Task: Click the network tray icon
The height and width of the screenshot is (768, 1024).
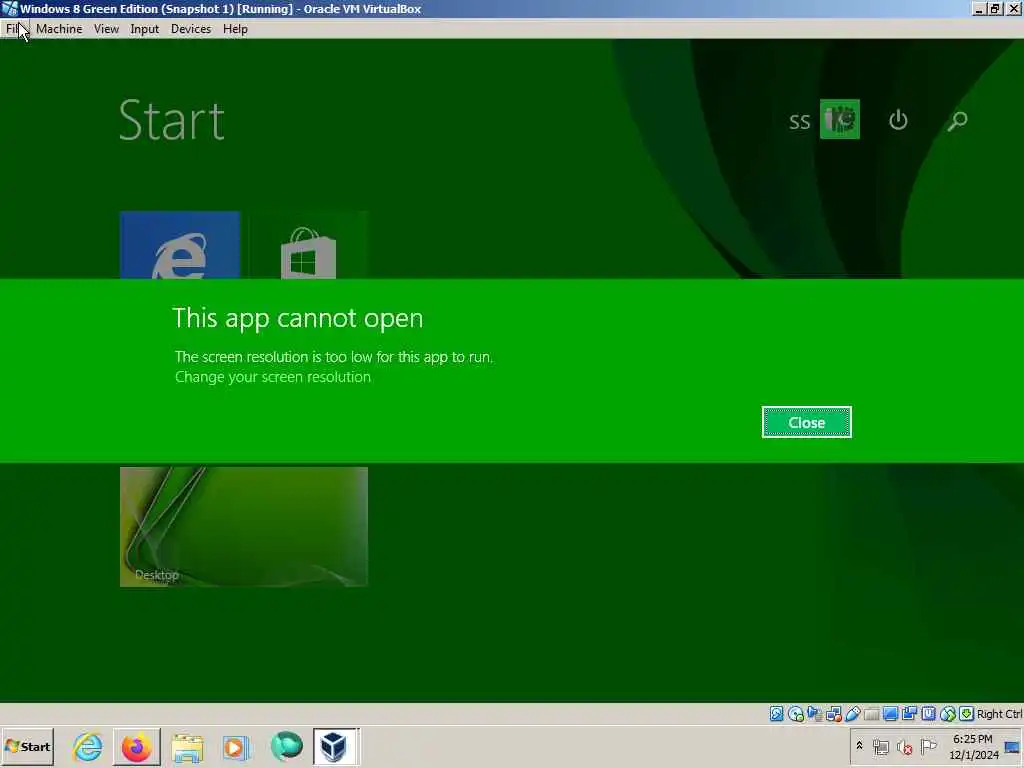Action: 880,746
